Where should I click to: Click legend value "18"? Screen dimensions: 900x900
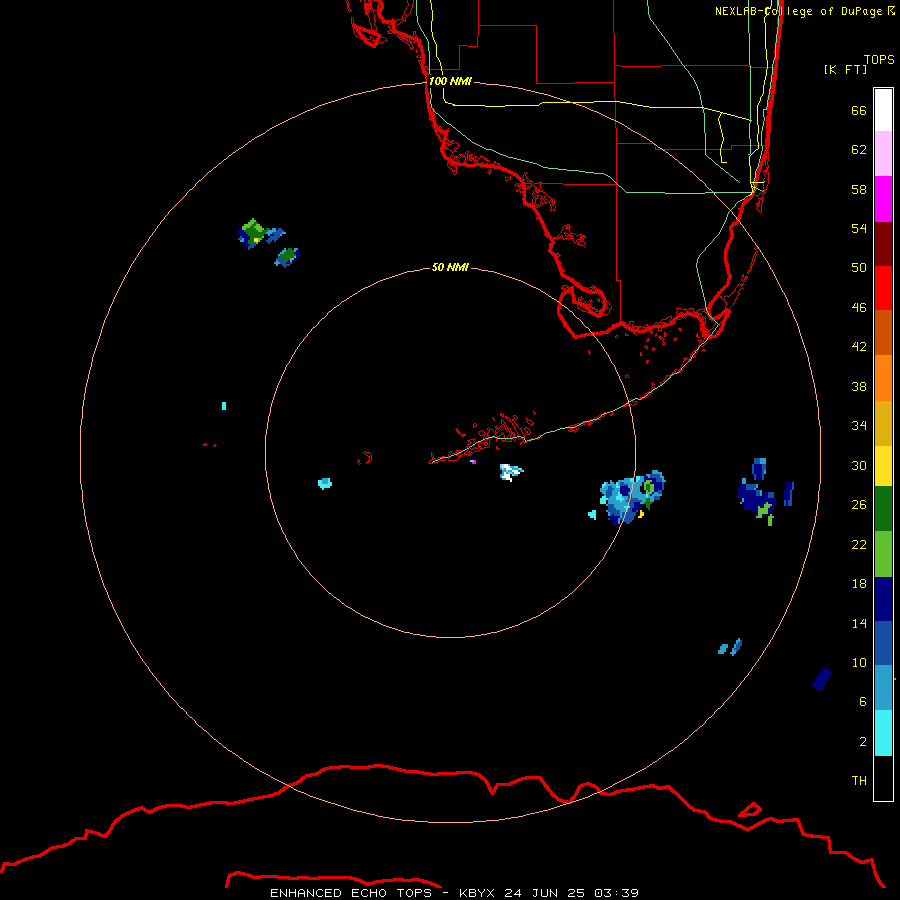859,584
